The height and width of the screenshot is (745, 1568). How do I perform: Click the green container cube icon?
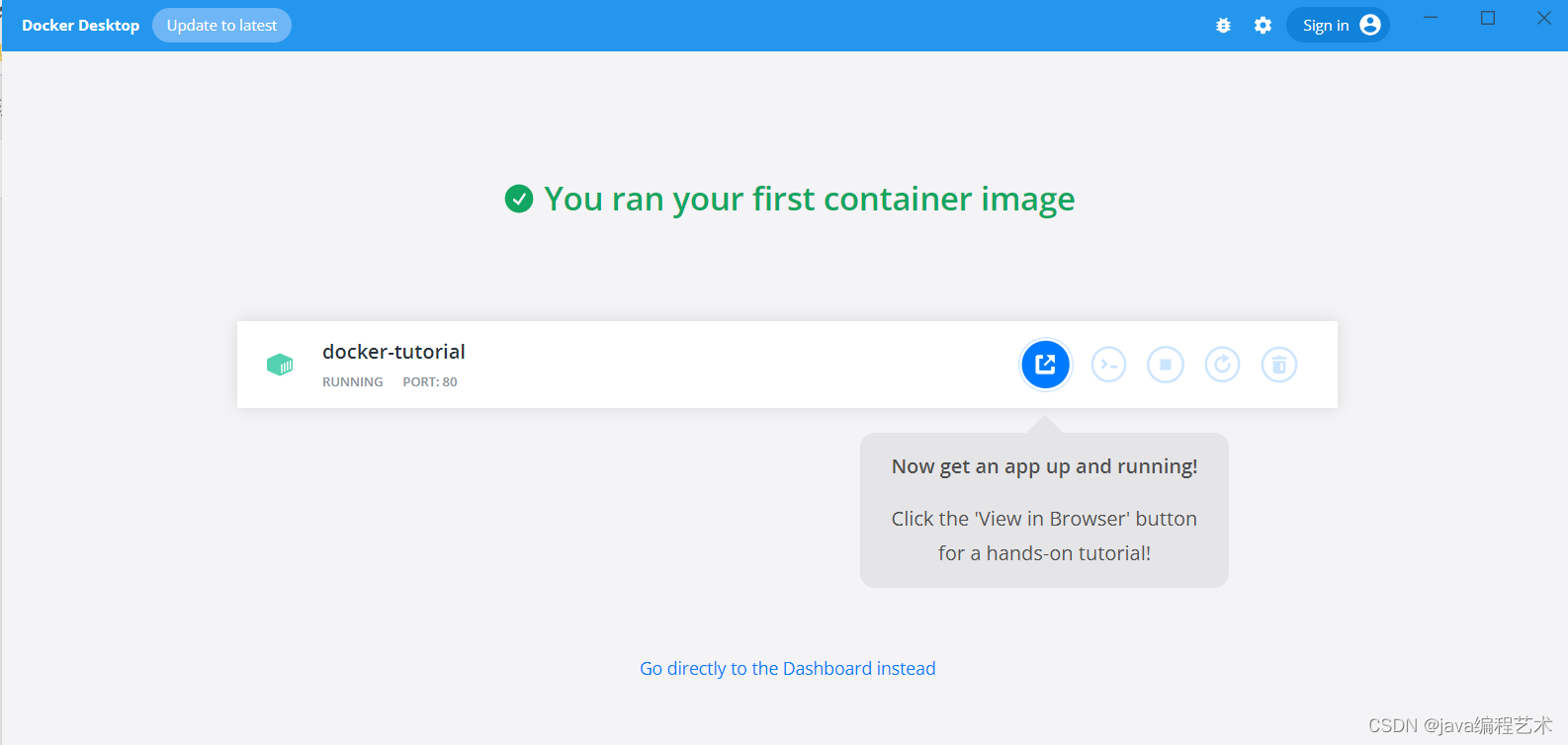pos(280,365)
